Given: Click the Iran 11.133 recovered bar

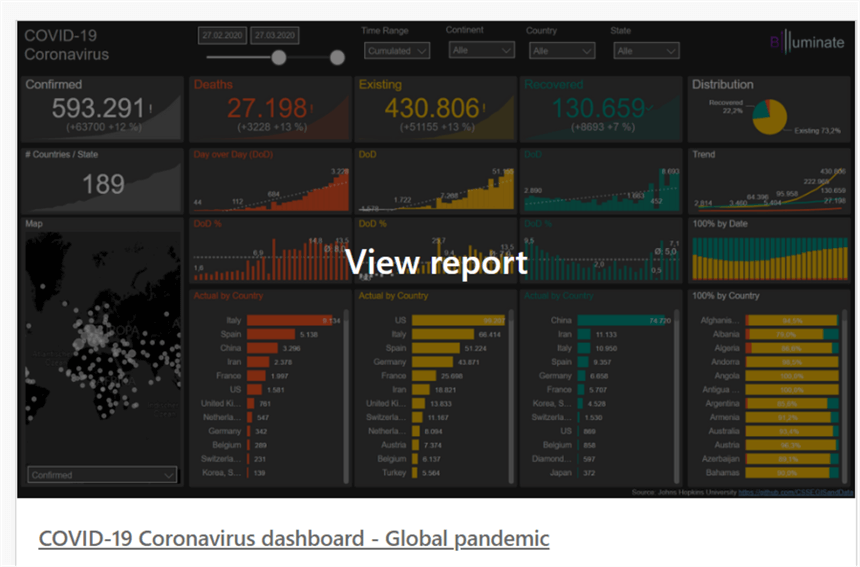Looking at the screenshot, I should 584,334.
